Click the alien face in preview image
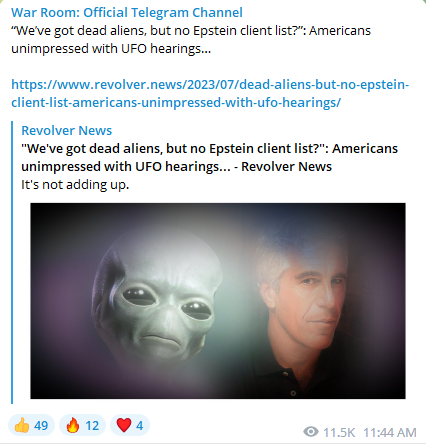 157,297
